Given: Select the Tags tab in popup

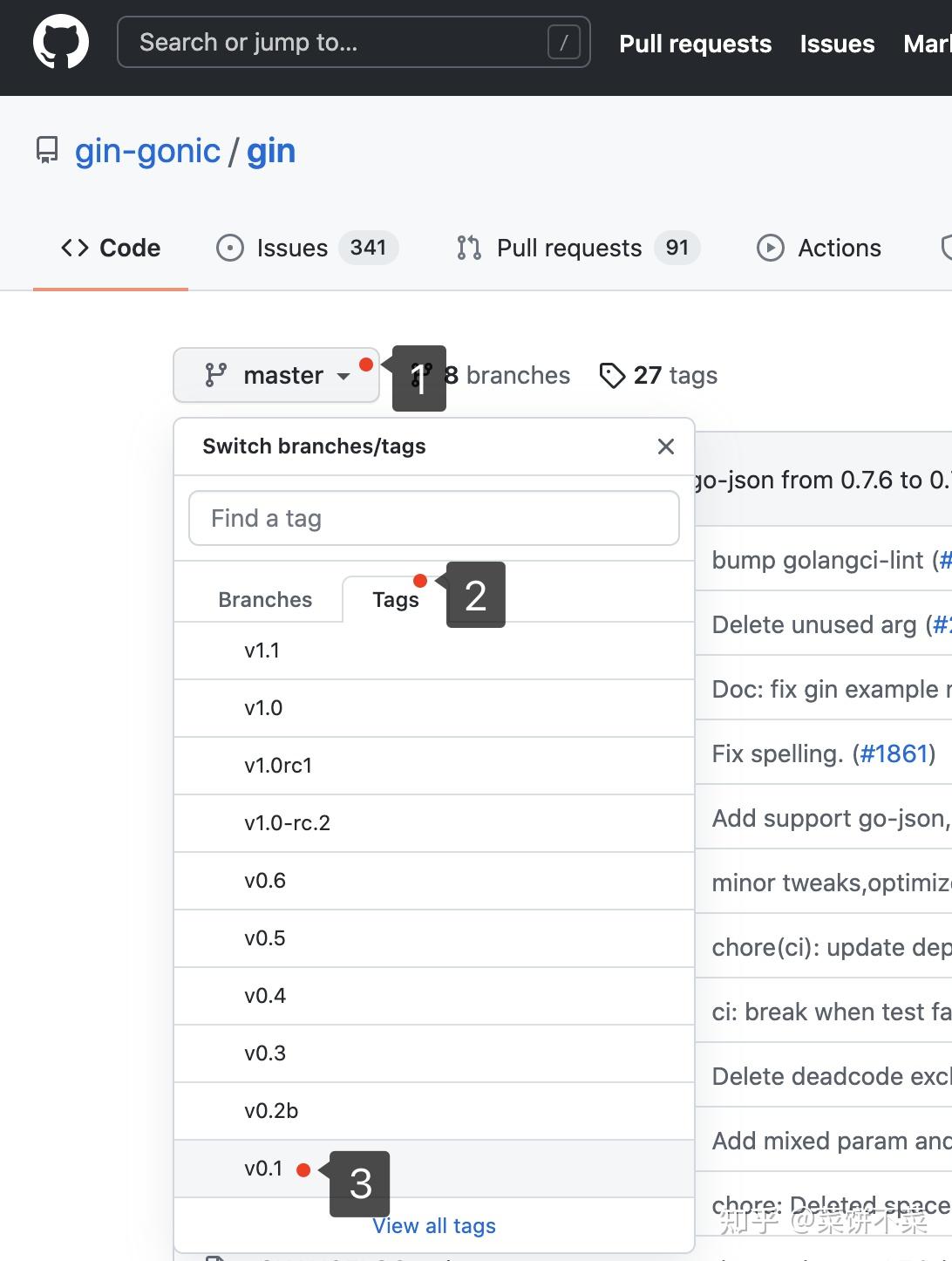Looking at the screenshot, I should [x=395, y=599].
